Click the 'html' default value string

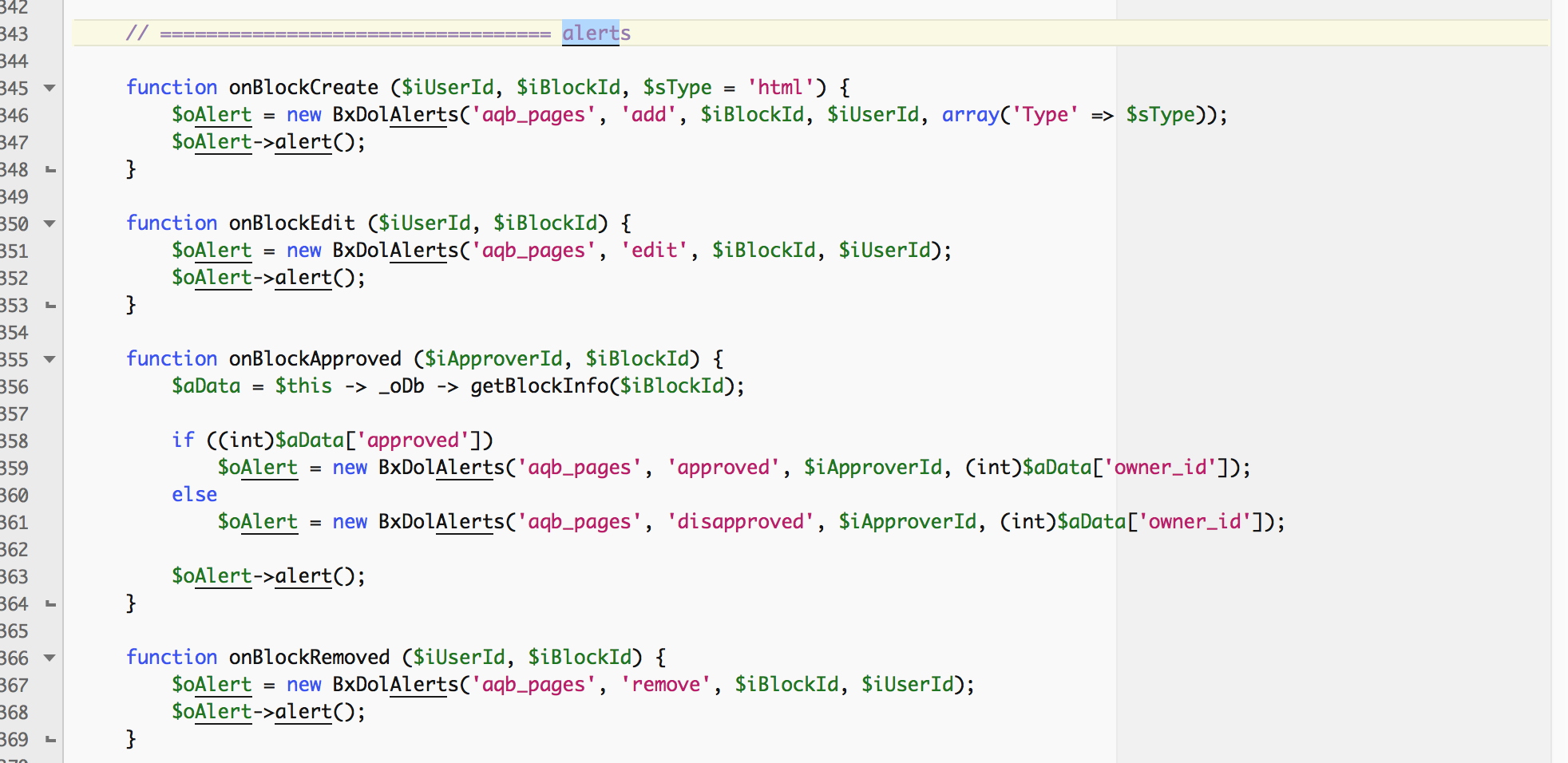(780, 88)
